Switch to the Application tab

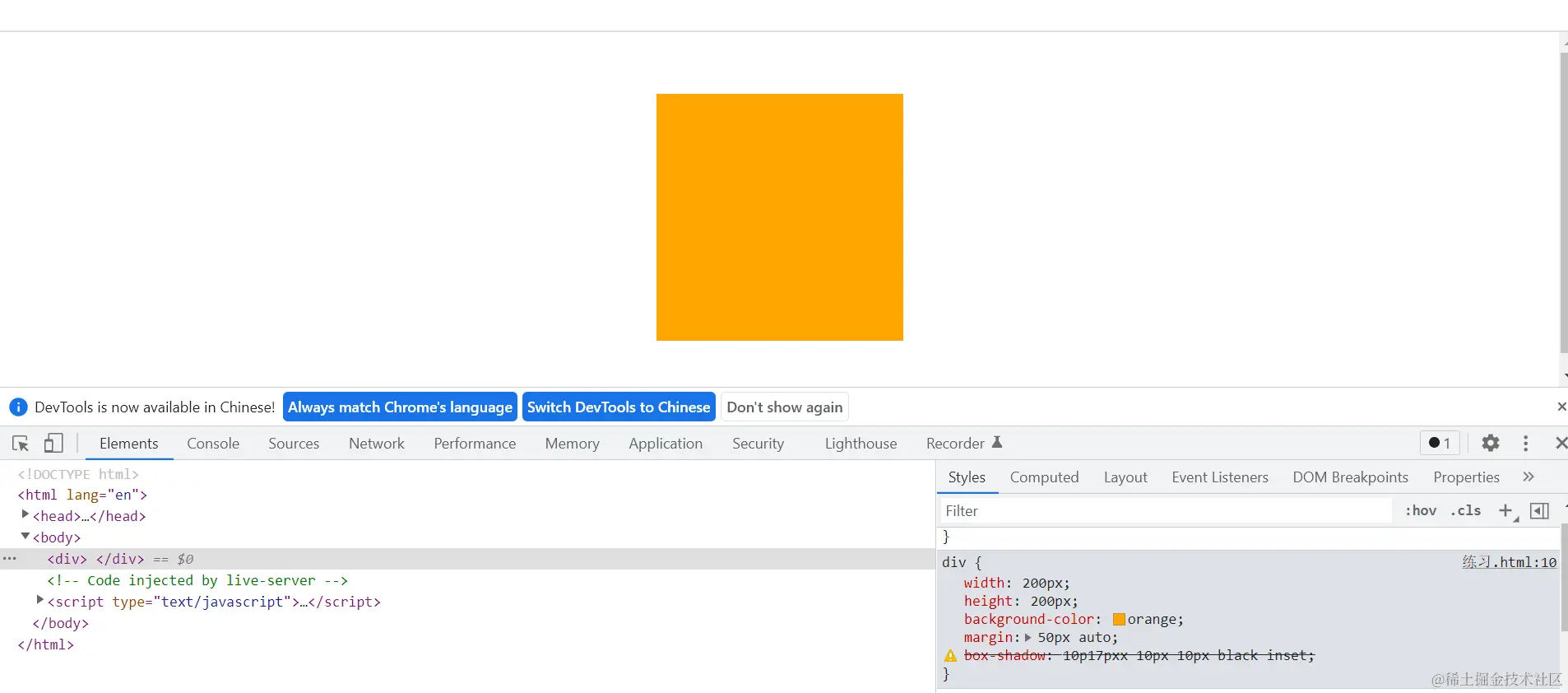tap(666, 444)
